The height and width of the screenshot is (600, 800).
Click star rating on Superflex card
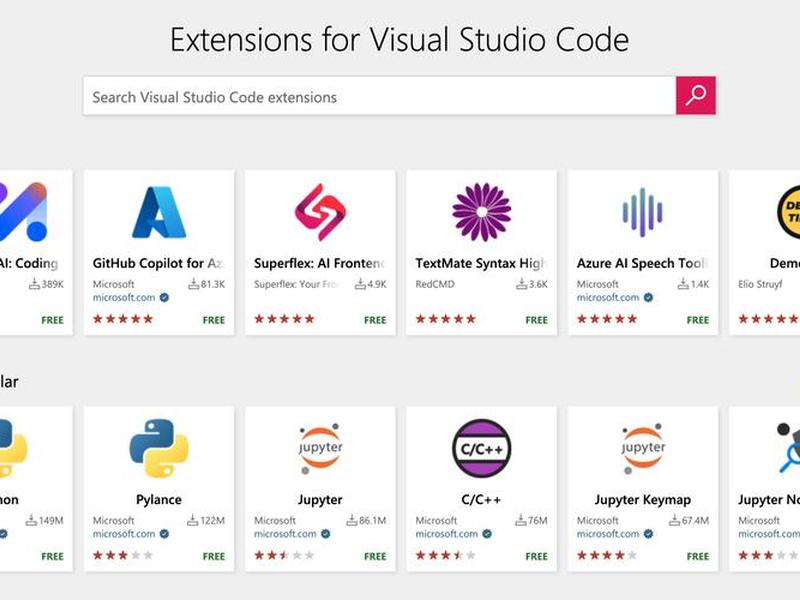click(x=284, y=319)
